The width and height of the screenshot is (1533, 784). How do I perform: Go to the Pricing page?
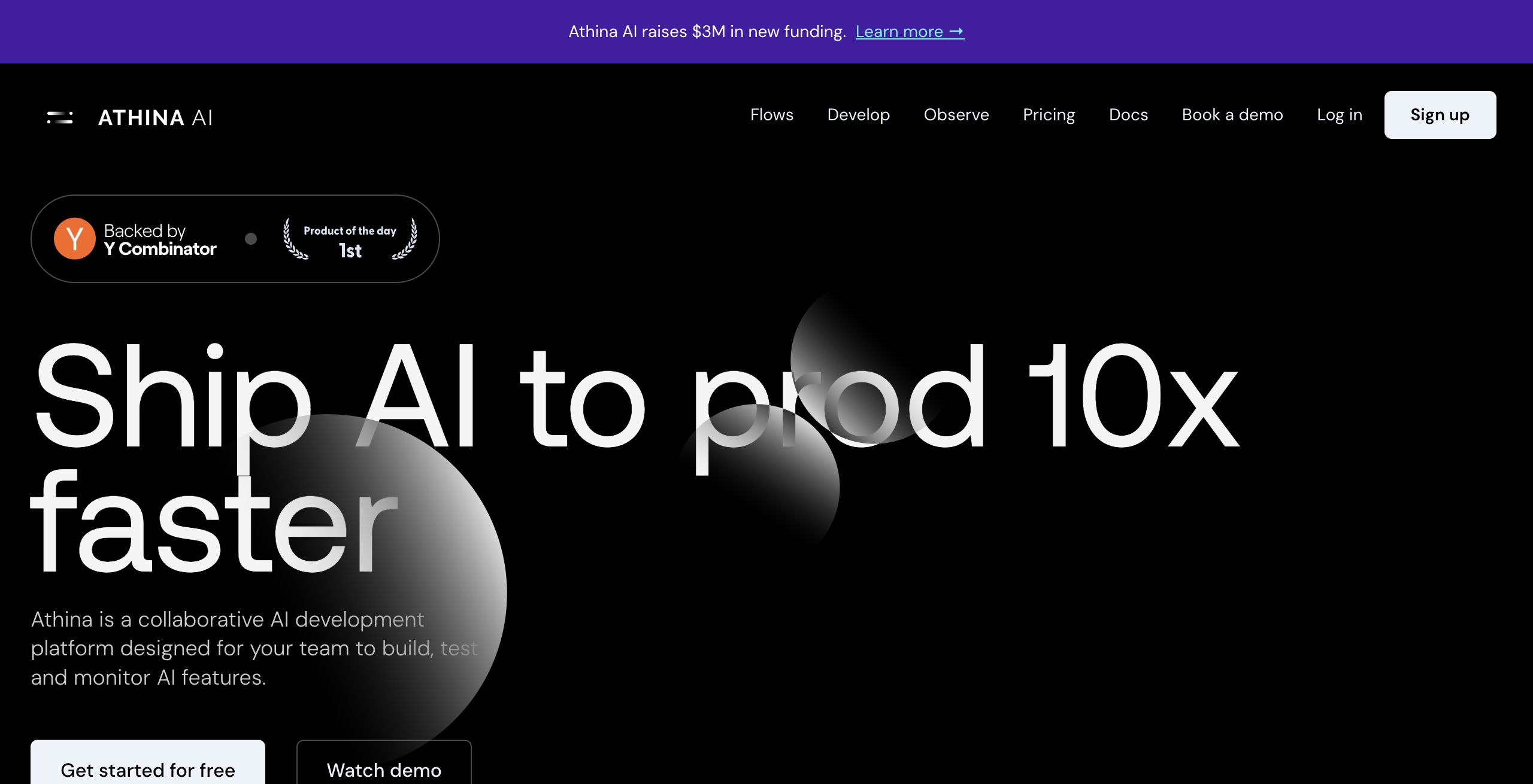[1049, 115]
